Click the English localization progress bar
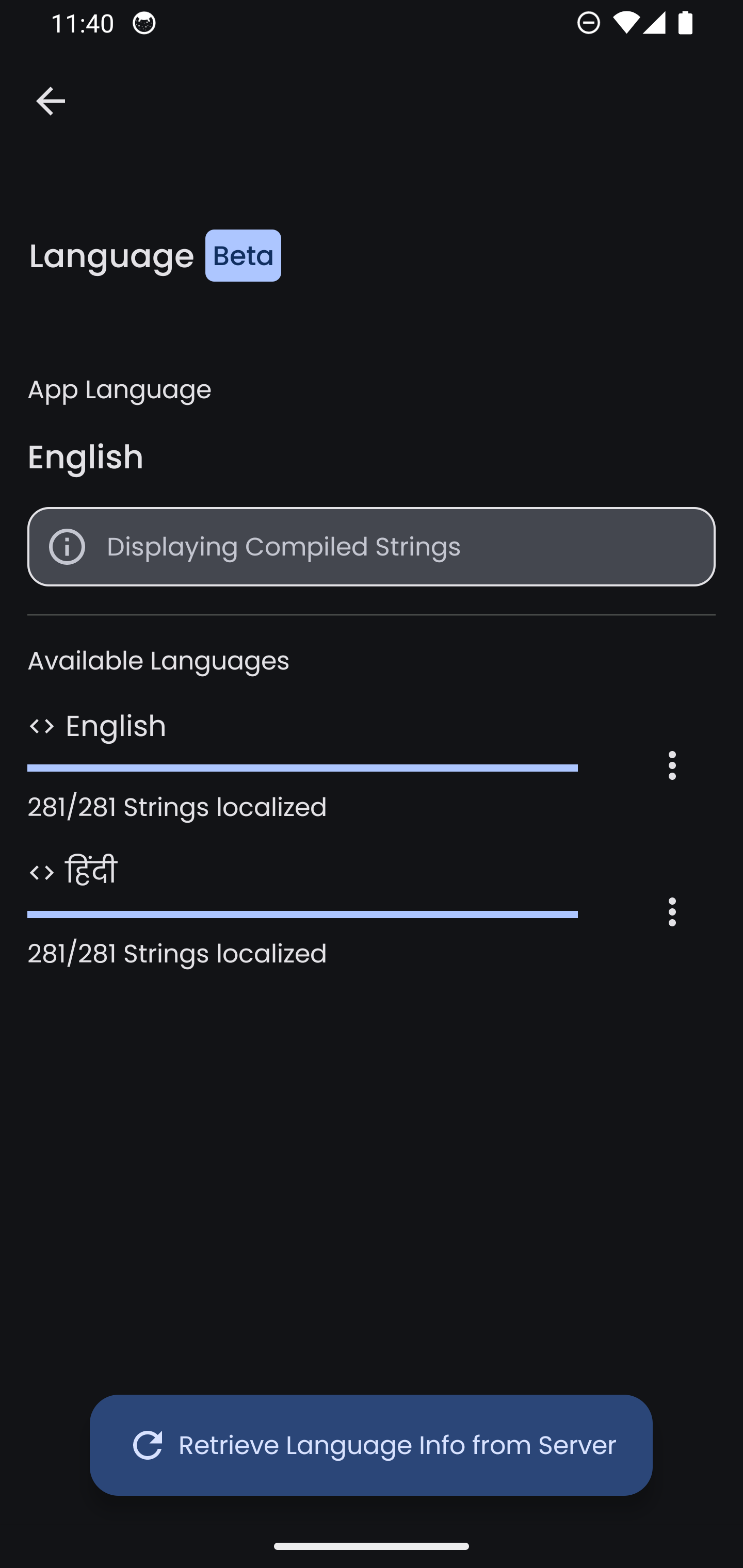Viewport: 743px width, 1568px height. (302, 768)
